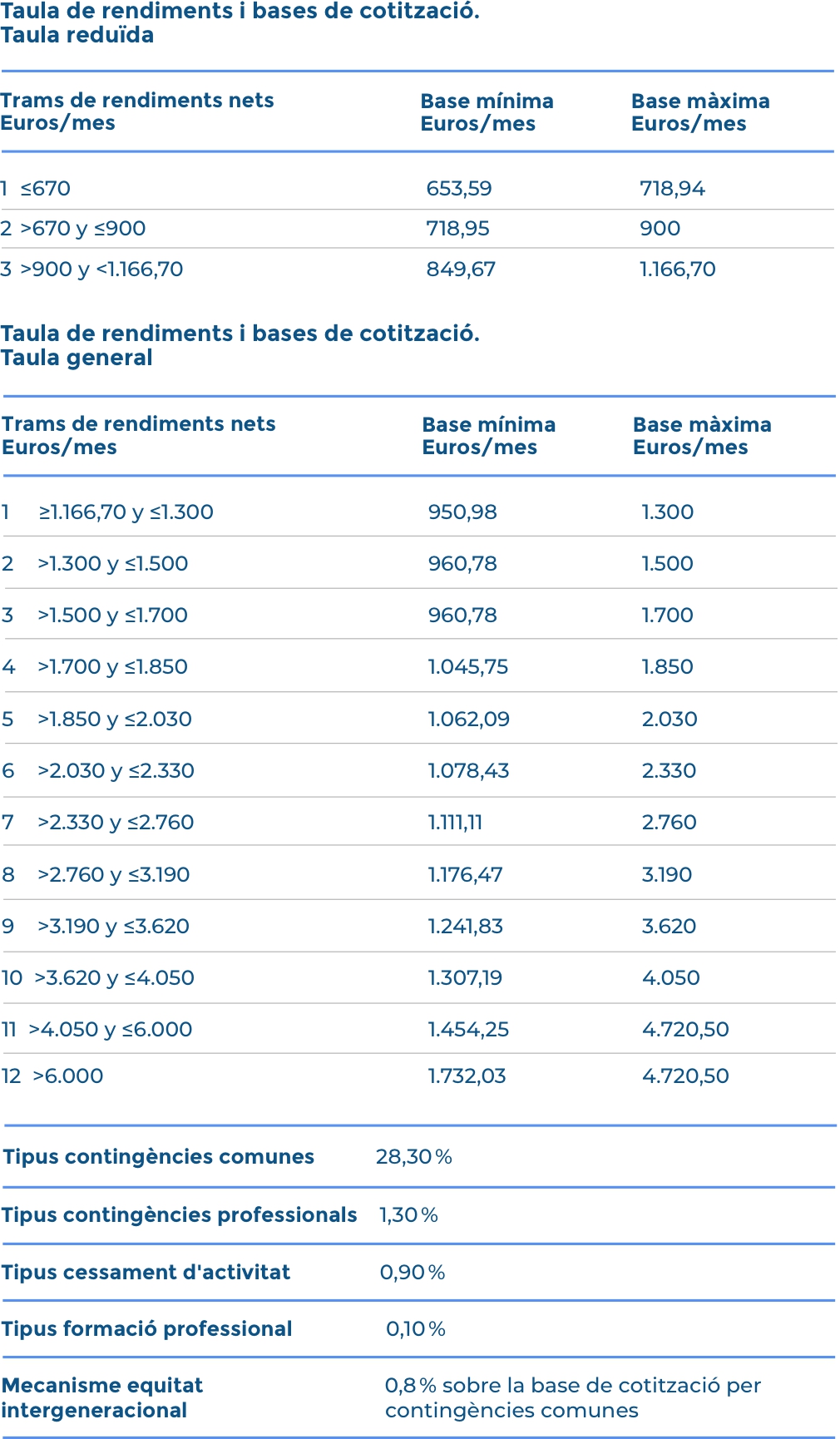Click the 1.307,19 minimum base value

tap(465, 978)
